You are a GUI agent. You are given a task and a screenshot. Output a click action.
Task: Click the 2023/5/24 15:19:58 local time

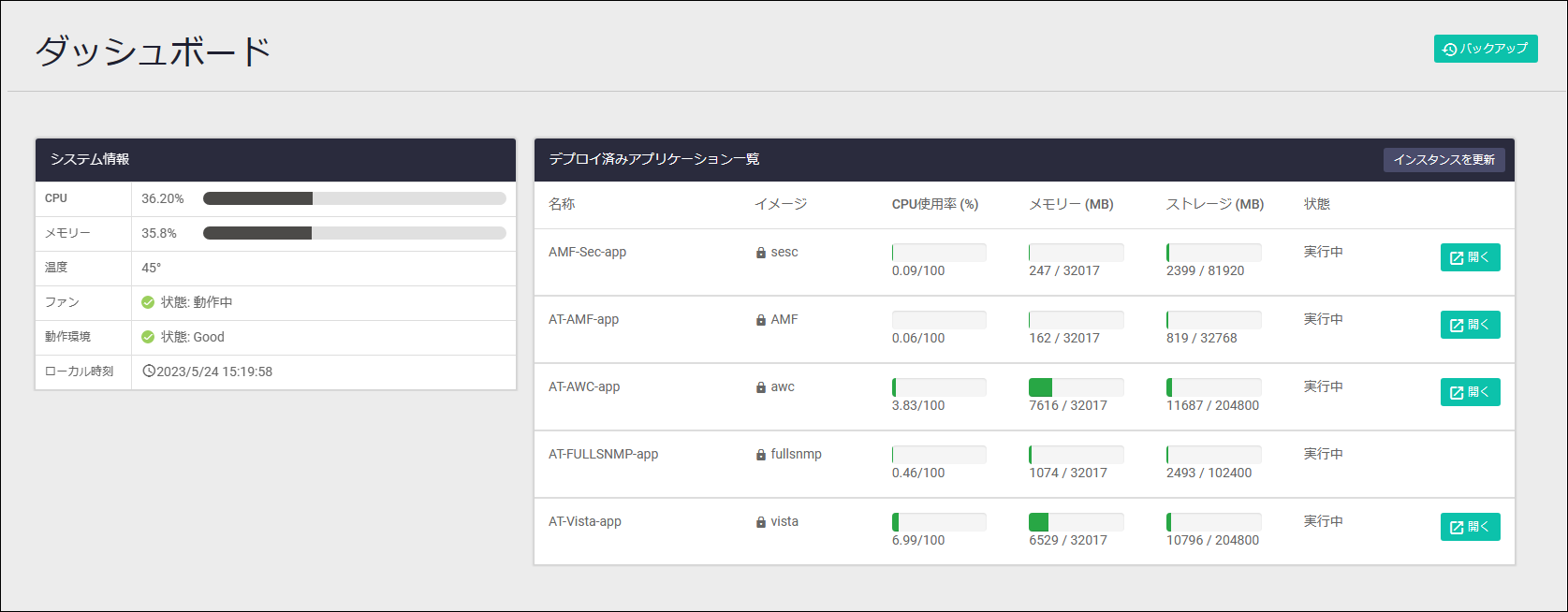[x=214, y=372]
